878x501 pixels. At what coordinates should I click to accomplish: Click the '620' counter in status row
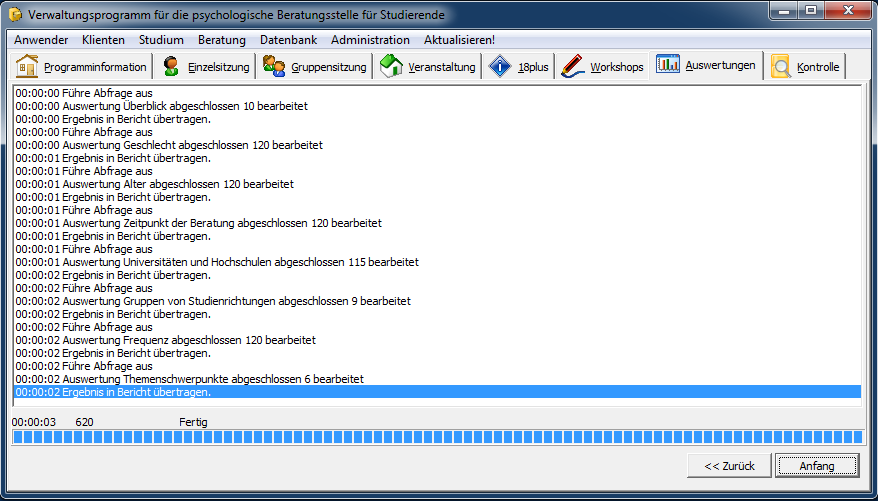pos(85,422)
